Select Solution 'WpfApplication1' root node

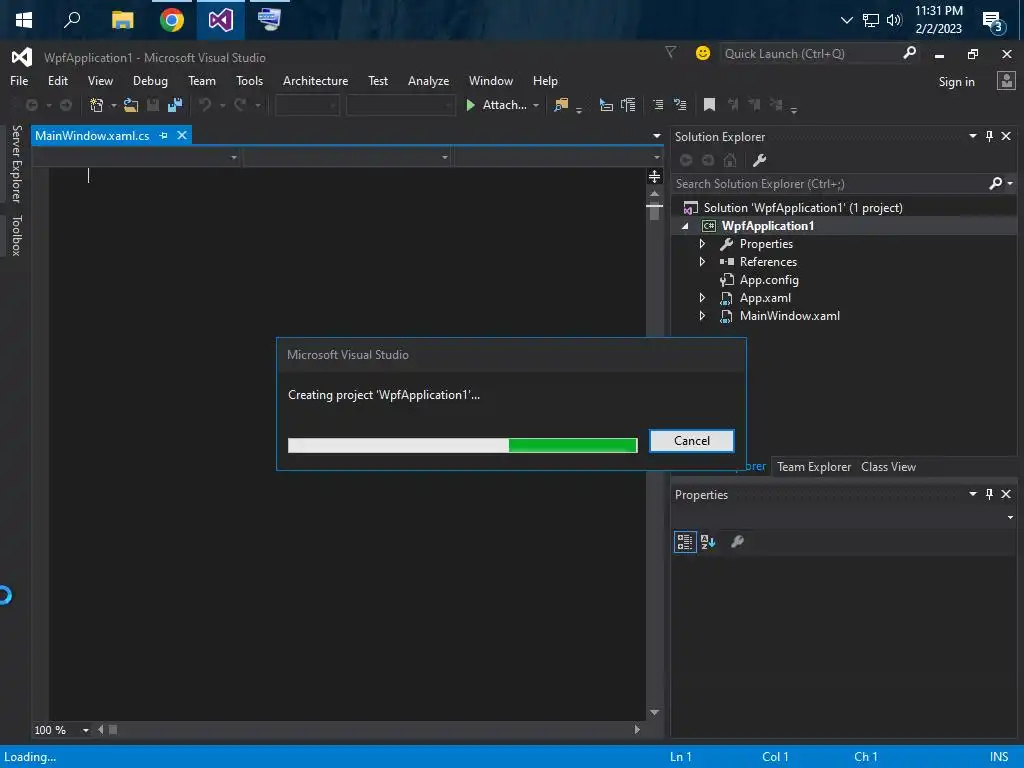(803, 208)
